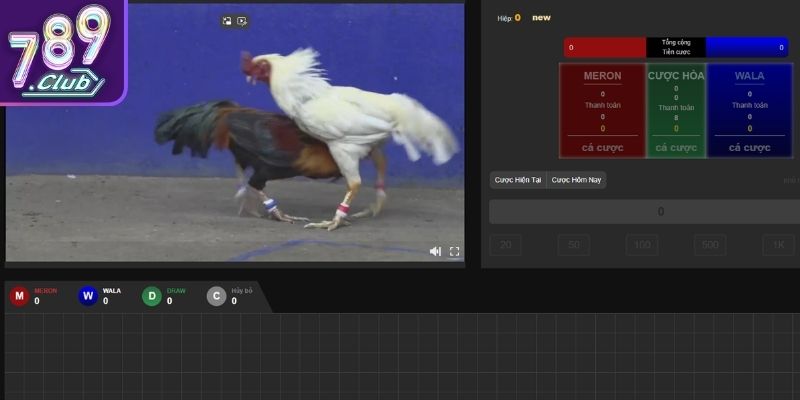The height and width of the screenshot is (400, 800).
Task: Click the video play-mode icon at top of player
Action: coord(242,20)
